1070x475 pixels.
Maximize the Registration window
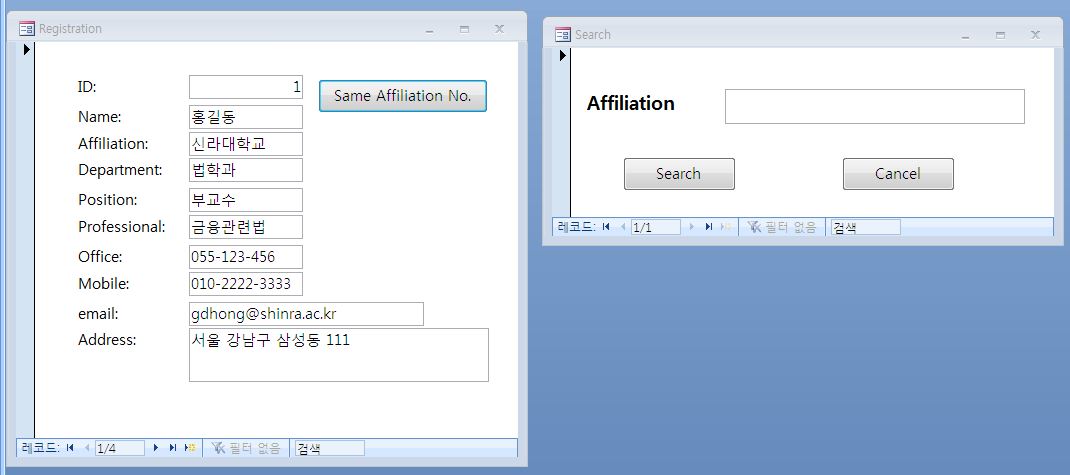coord(464,29)
